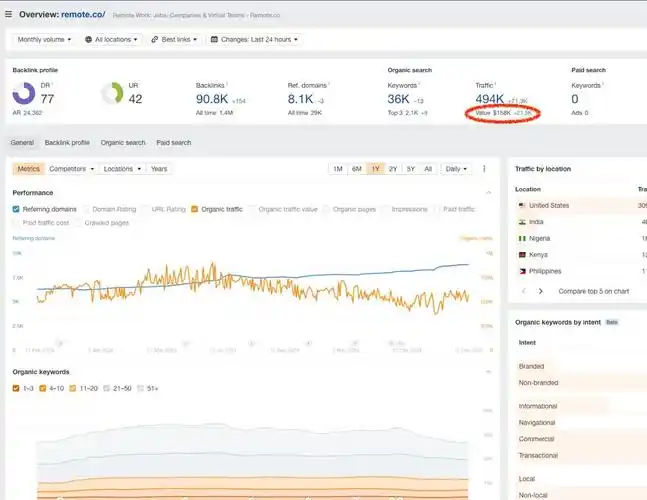The width and height of the screenshot is (647, 500).
Task: Switch to Paid search tab
Action: click(174, 142)
